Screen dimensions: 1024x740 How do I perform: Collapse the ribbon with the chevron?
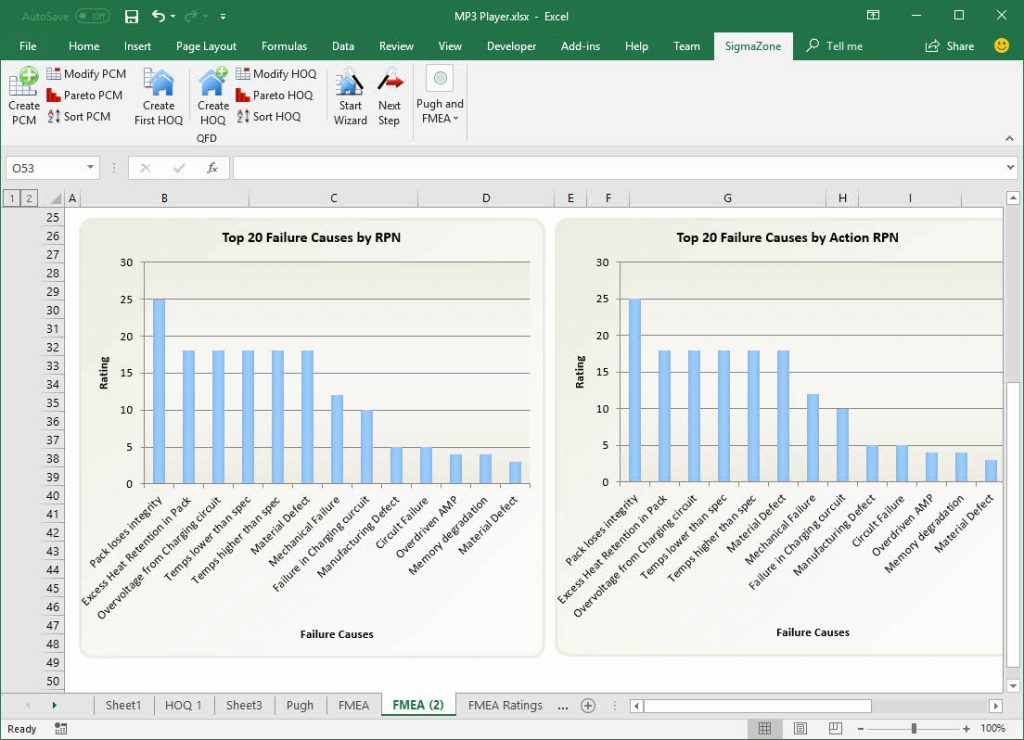pyautogui.click(x=1010, y=138)
